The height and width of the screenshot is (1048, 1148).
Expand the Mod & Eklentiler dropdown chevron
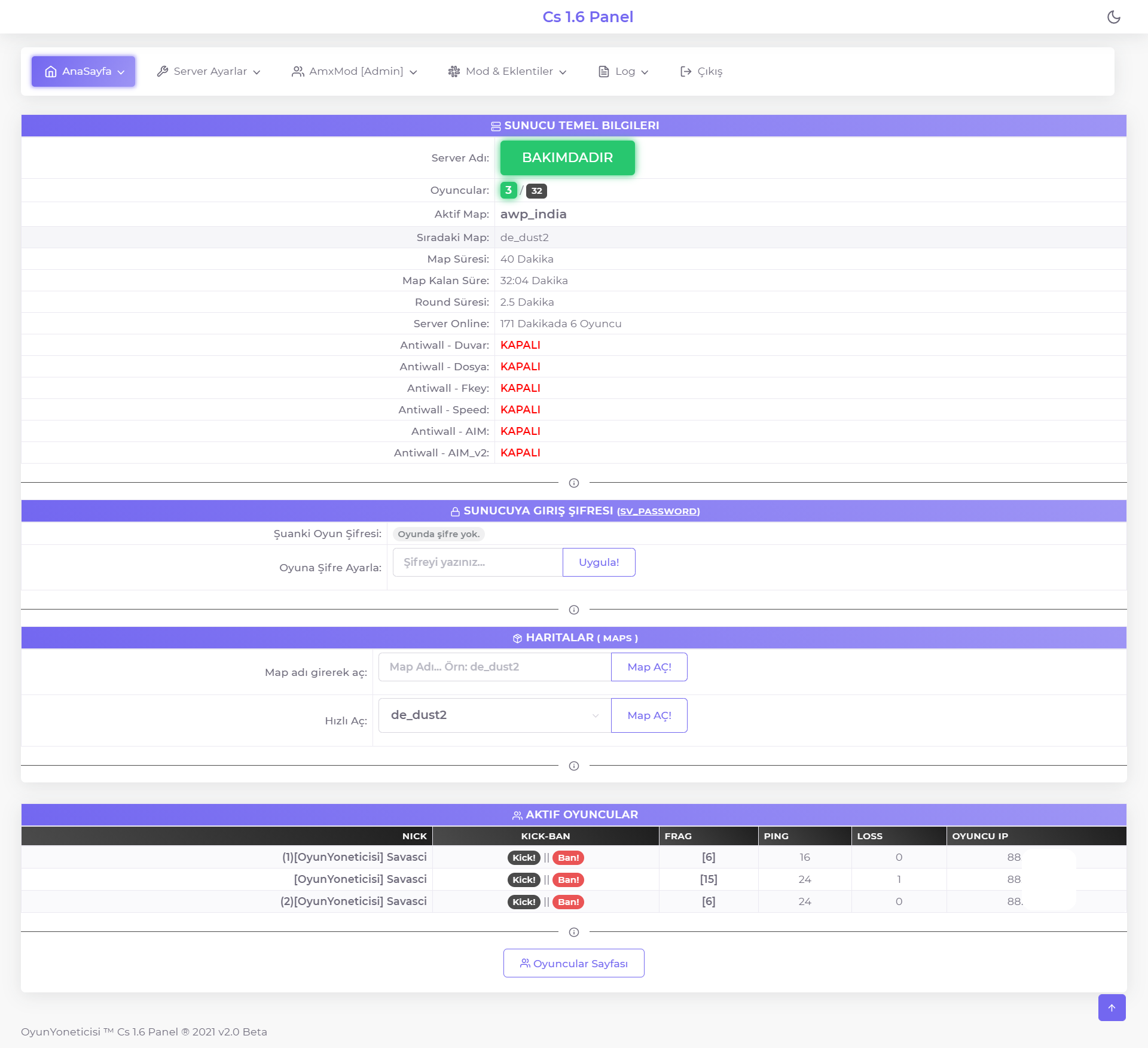(563, 72)
